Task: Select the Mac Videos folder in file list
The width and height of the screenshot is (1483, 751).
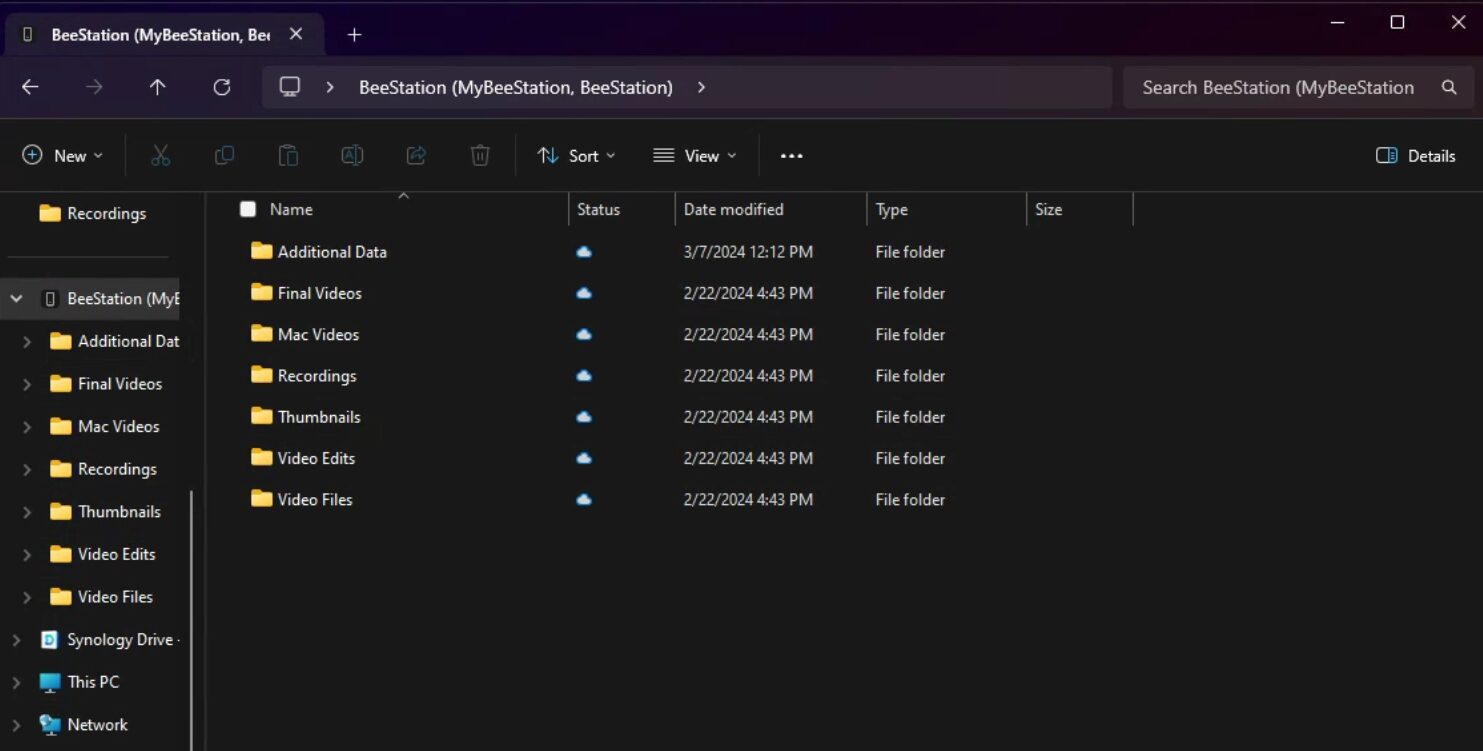Action: point(318,335)
